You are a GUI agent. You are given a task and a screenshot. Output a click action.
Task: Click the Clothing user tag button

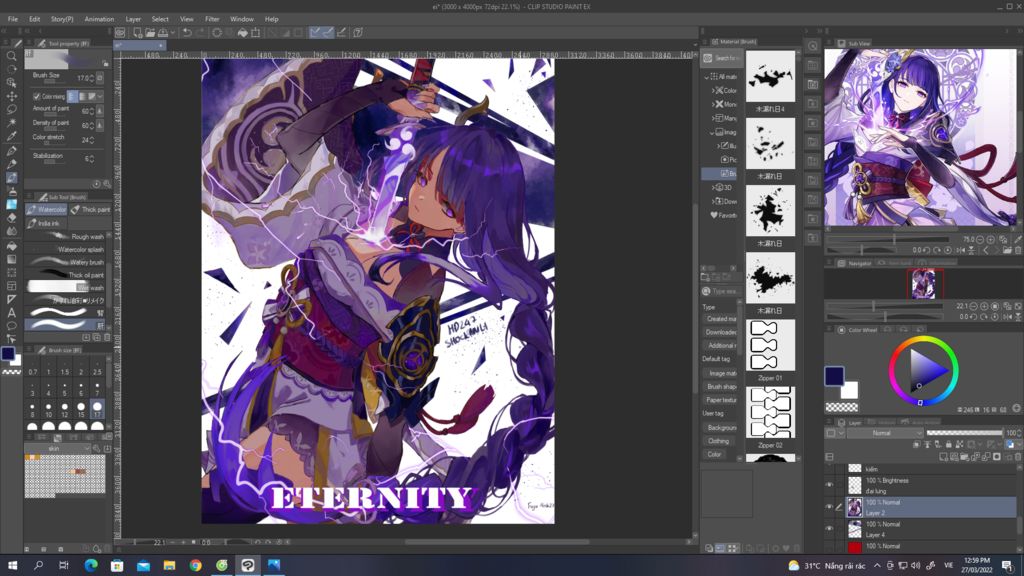[719, 441]
